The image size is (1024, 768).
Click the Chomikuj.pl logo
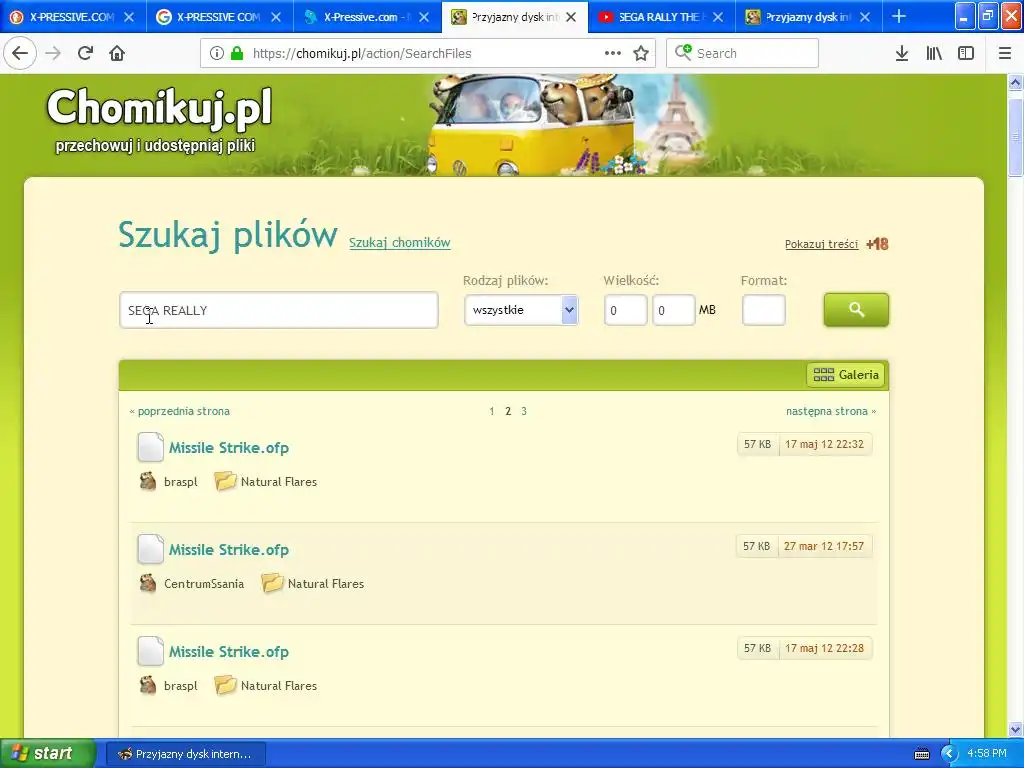click(x=159, y=108)
